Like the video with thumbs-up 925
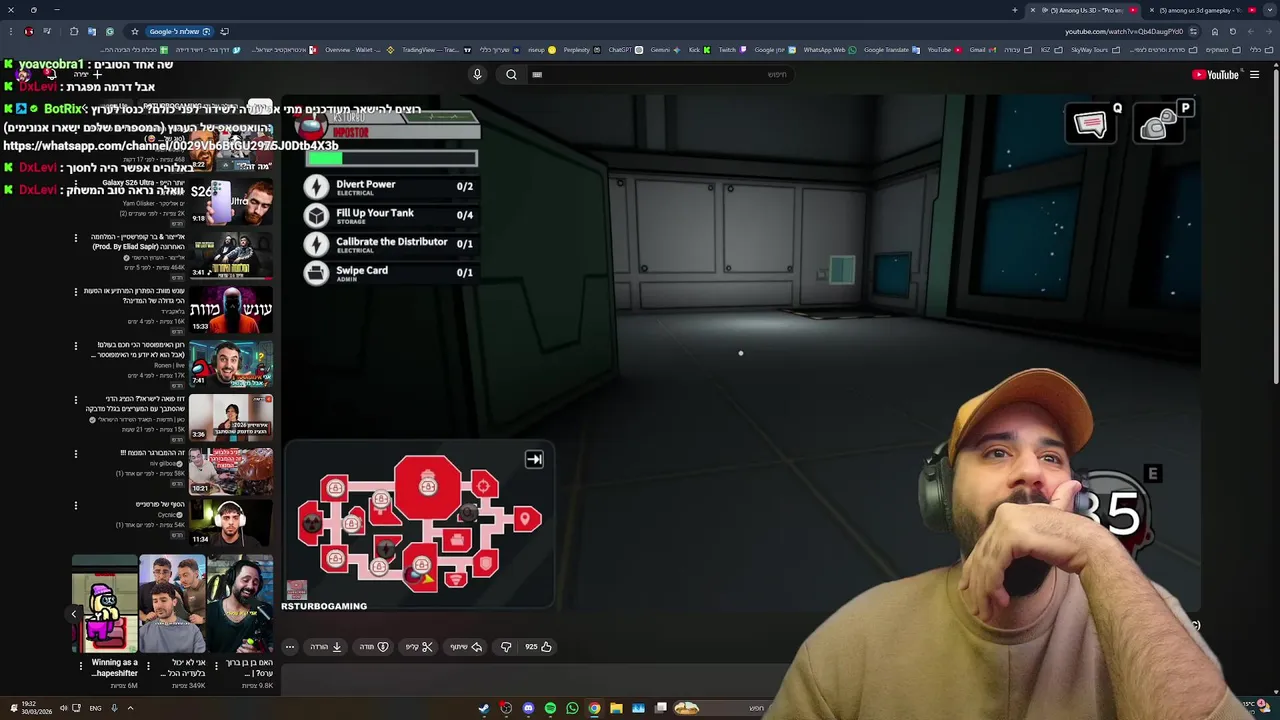 click(538, 647)
